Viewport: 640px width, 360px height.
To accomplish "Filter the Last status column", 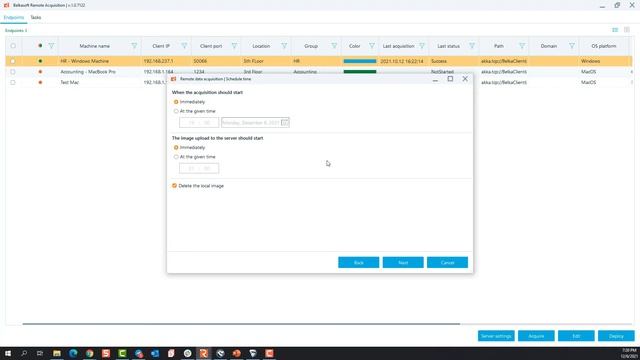I will pos(472,46).
